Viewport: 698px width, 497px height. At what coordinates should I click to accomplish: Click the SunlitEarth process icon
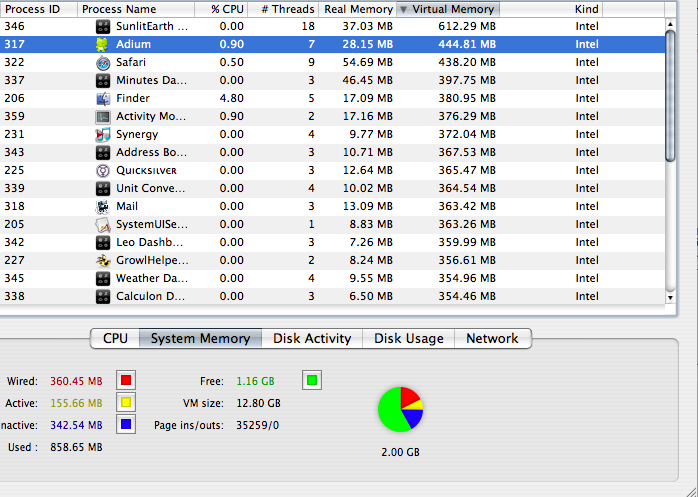(x=103, y=26)
